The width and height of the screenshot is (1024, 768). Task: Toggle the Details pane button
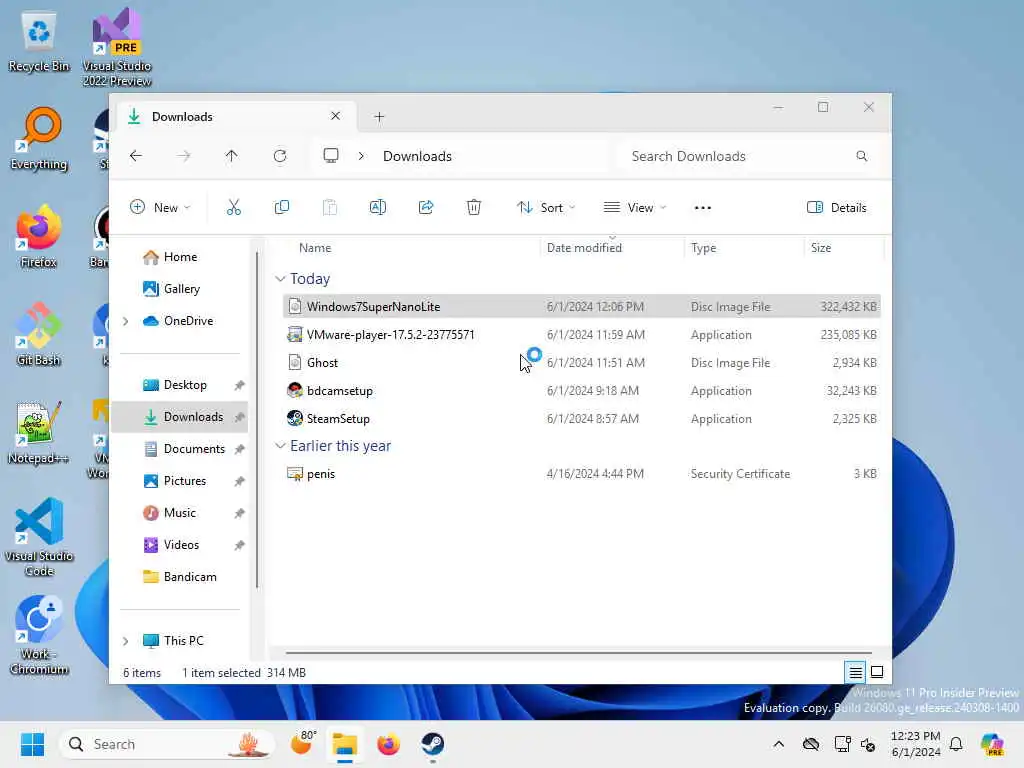coord(837,208)
